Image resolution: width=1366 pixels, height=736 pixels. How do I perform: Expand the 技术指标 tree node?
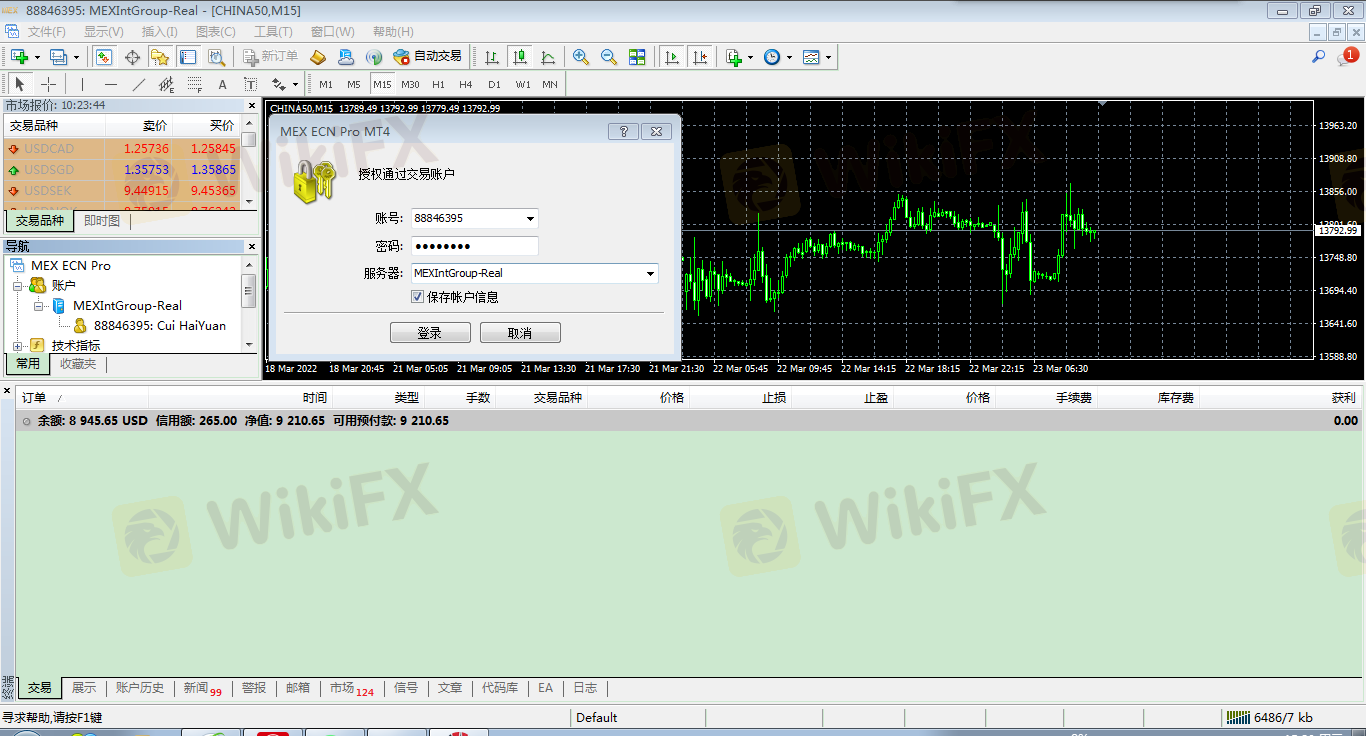click(18, 346)
